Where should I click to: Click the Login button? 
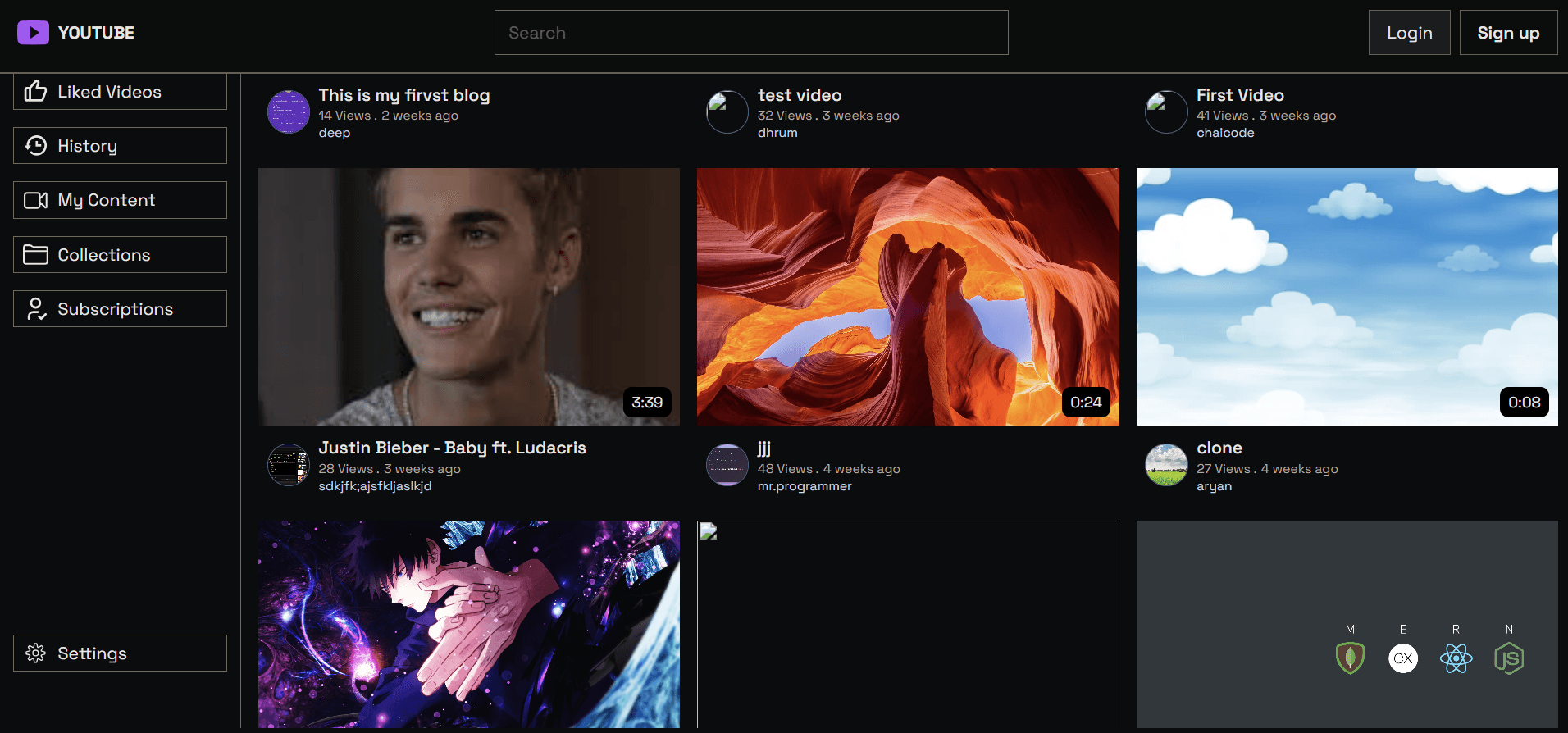[1409, 33]
